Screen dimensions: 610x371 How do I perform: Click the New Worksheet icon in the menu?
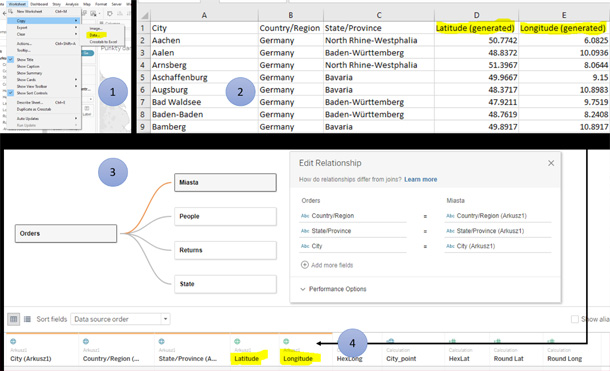11,11
